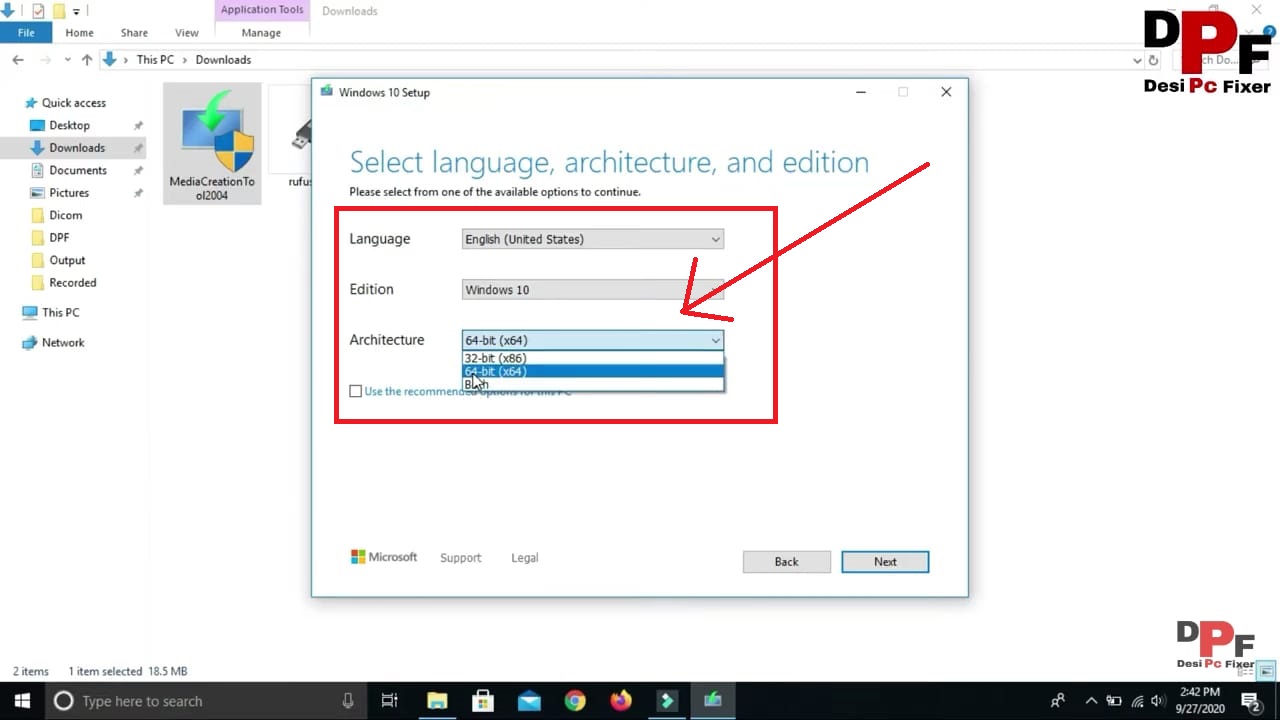Click the New folder quick access icon
1280x720 pixels.
click(59, 11)
